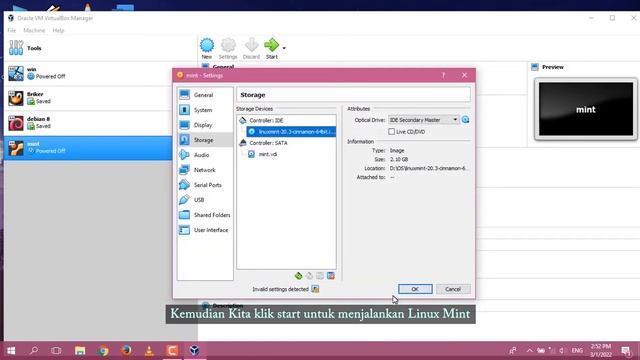Viewport: 640px width, 360px height.
Task: Launch Firefox from the taskbar
Action: [126, 351]
